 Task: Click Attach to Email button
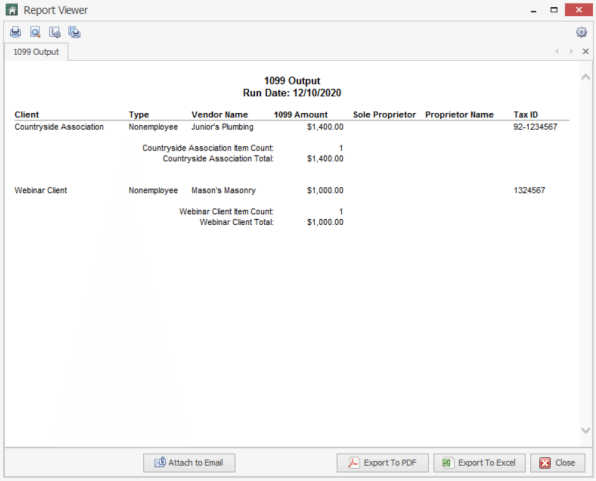[x=189, y=463]
